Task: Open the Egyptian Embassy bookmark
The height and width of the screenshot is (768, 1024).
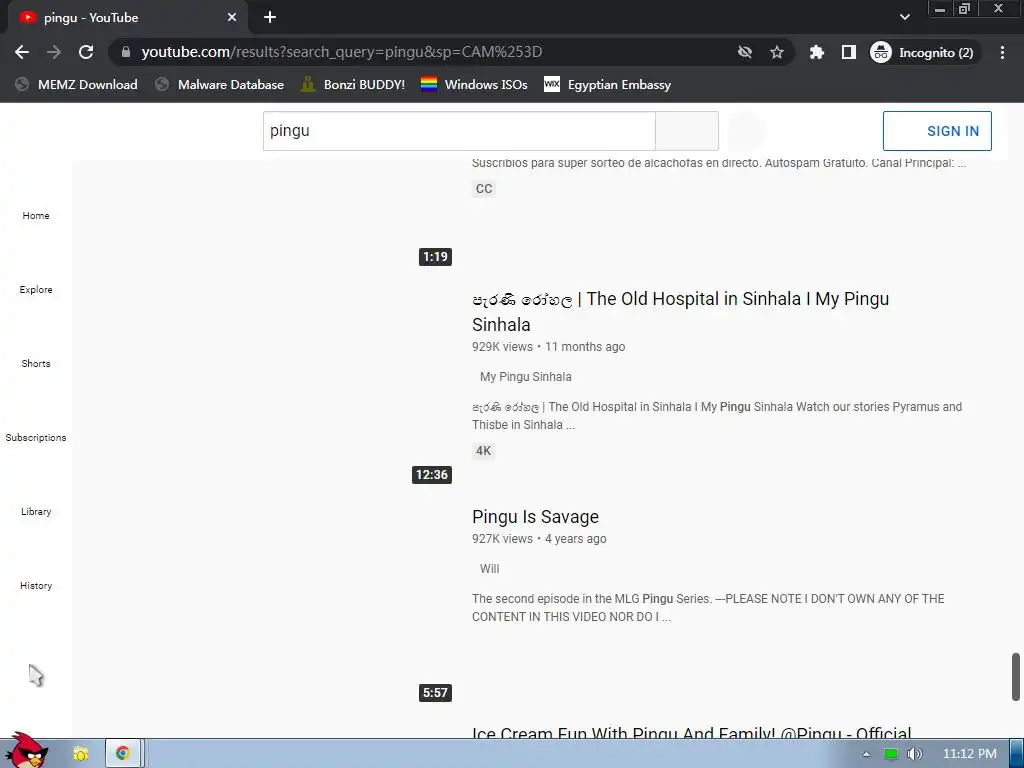Action: click(608, 85)
